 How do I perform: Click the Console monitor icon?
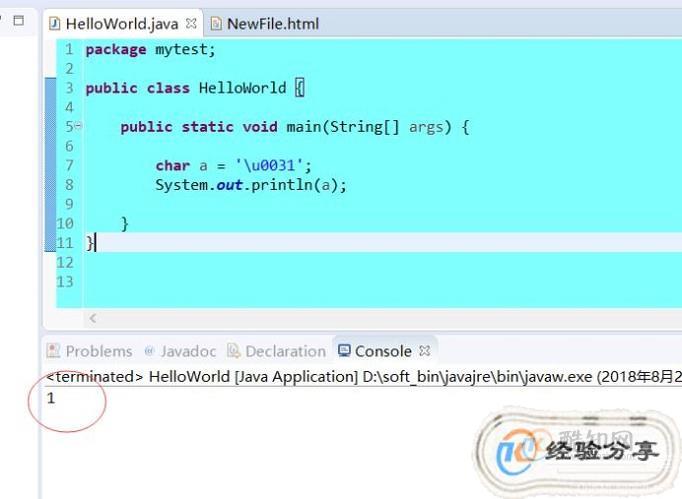(x=344, y=351)
